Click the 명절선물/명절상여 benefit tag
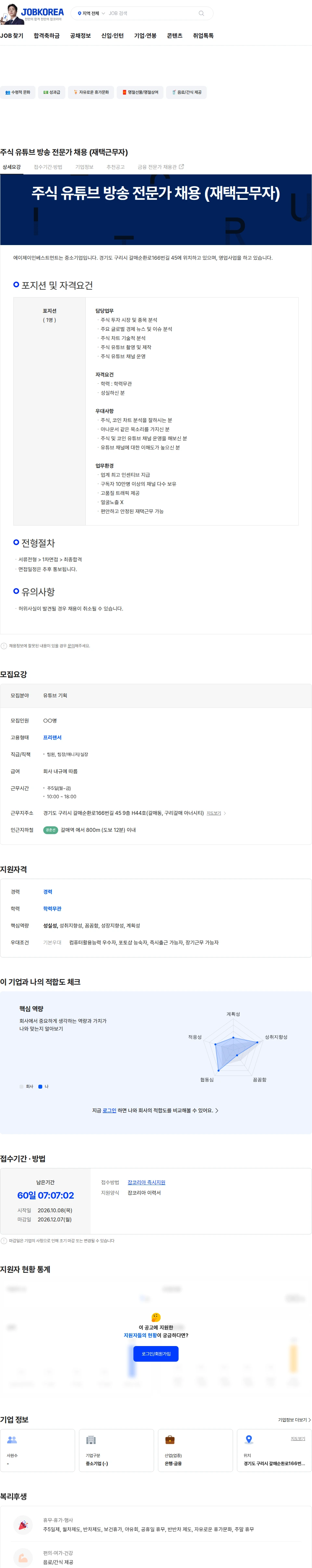The width and height of the screenshot is (312, 1568). point(140,92)
